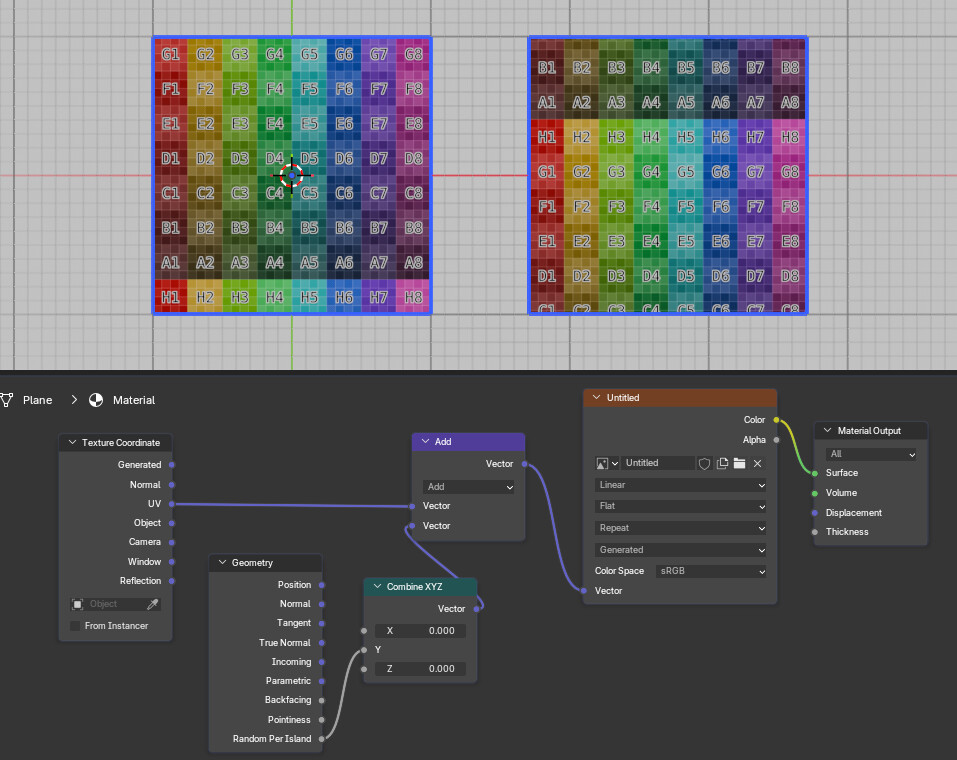Click the Object field in Texture Coordinate node

pos(115,604)
